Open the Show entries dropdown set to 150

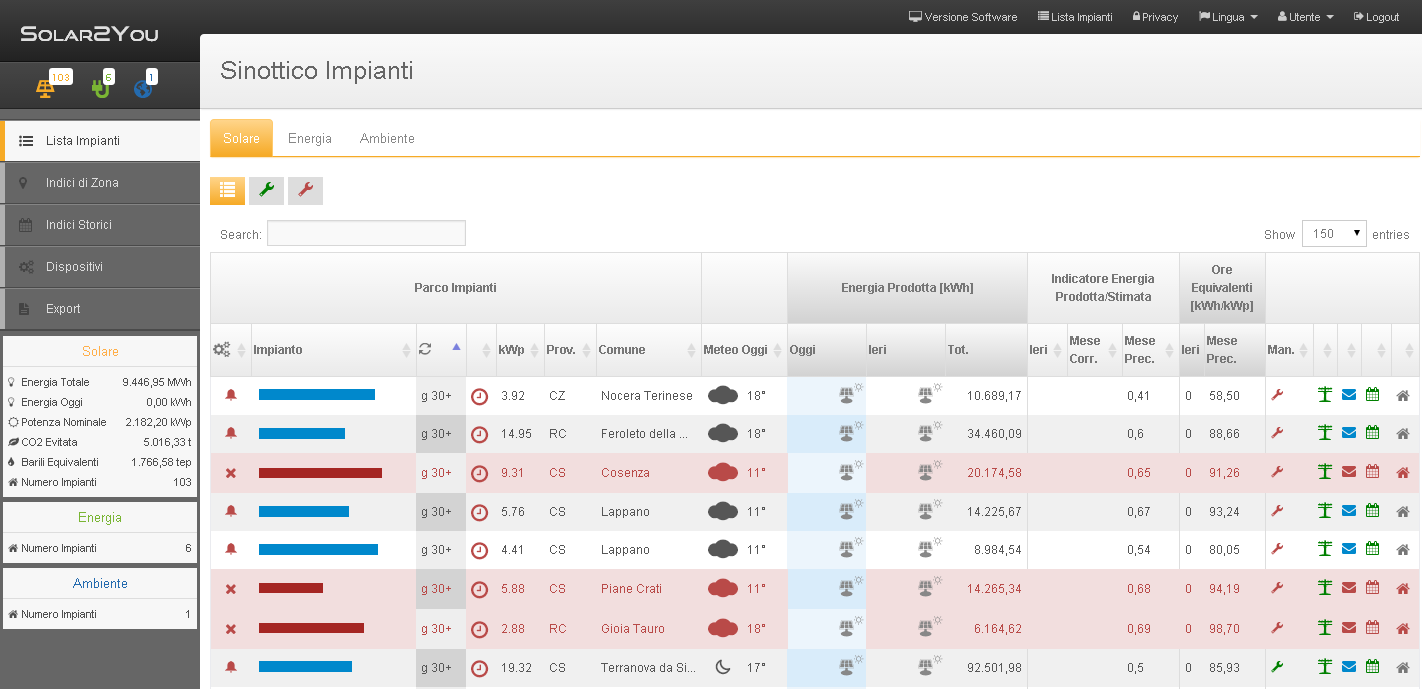pos(1334,234)
